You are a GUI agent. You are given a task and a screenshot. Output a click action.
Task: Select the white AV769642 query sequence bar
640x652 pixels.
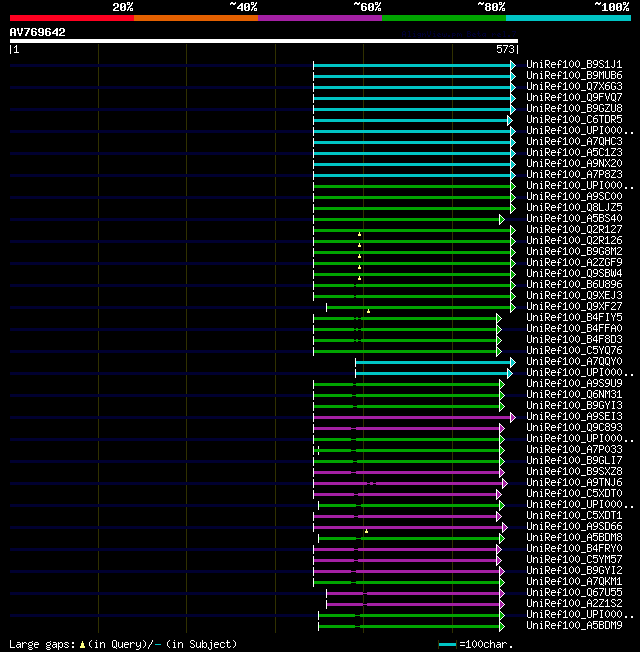(264, 41)
